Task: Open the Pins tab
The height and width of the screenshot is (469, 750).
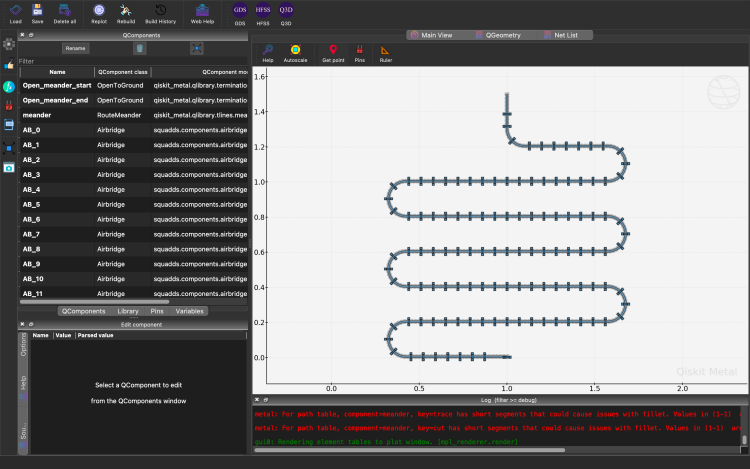Action: tap(157, 311)
